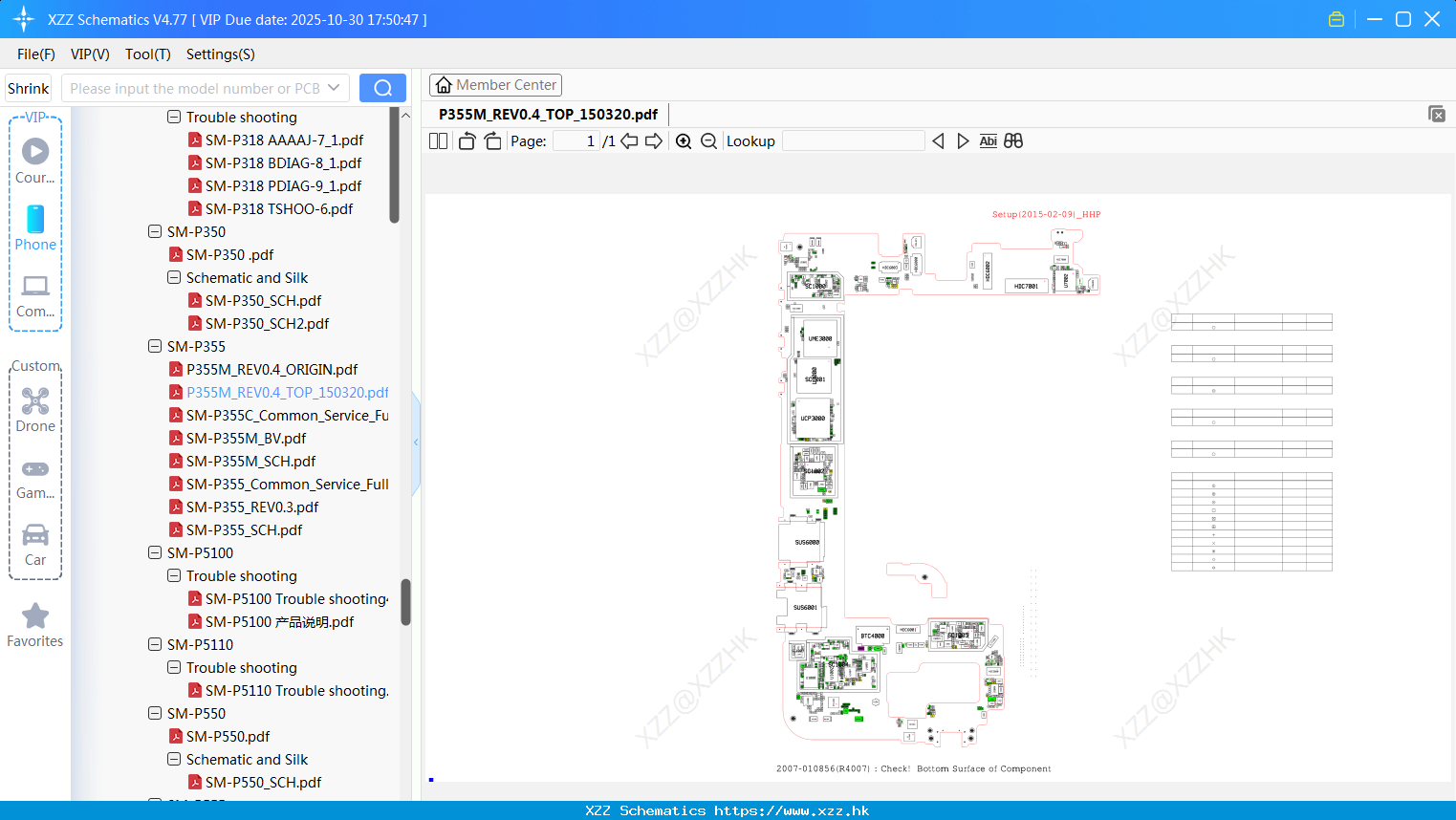
Task: Collapse Trouble shooting under SM-P5100
Action: click(174, 575)
